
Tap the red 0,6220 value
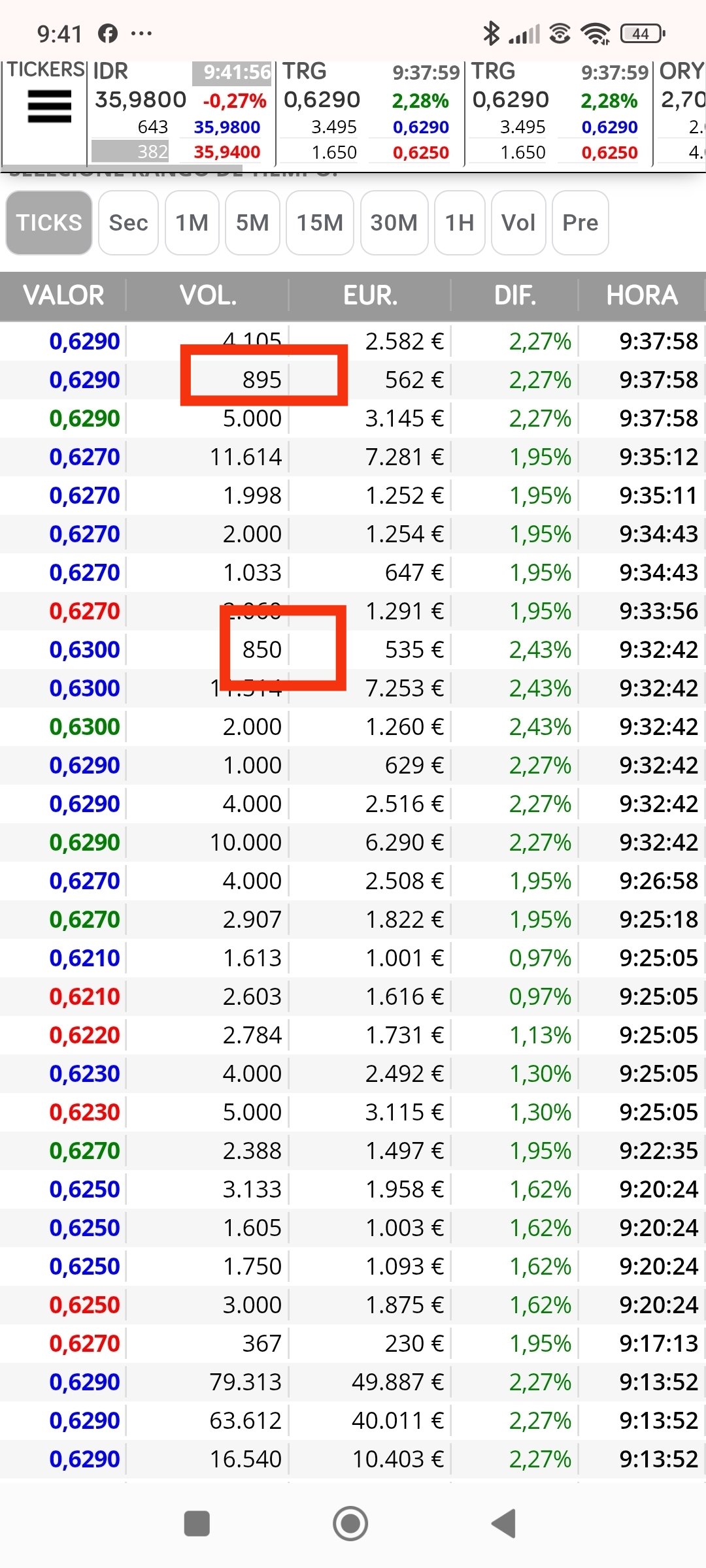click(x=85, y=1035)
